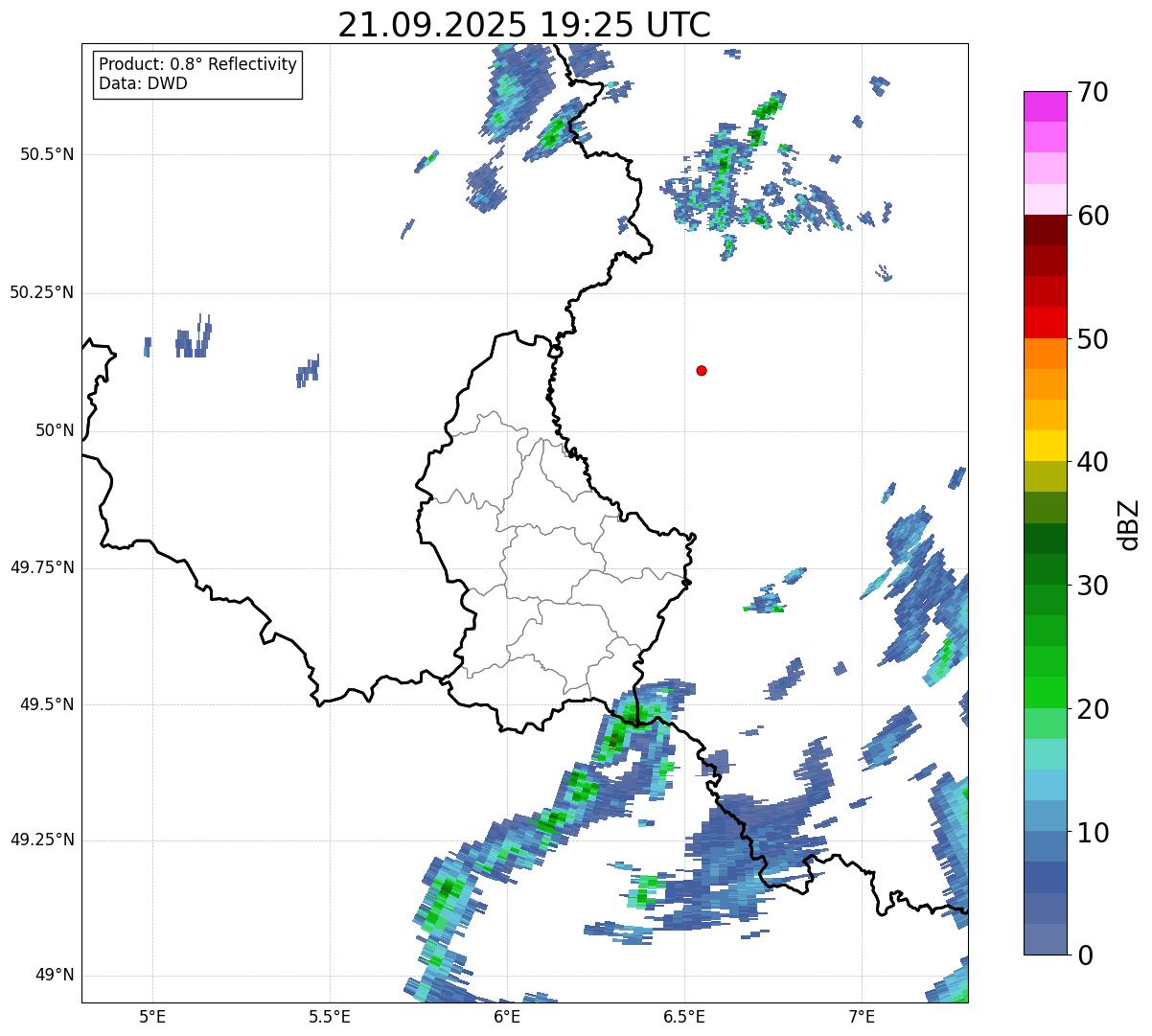
Task: Click the magenta 70 dBZ colorbar segment
Action: pyautogui.click(x=1046, y=106)
